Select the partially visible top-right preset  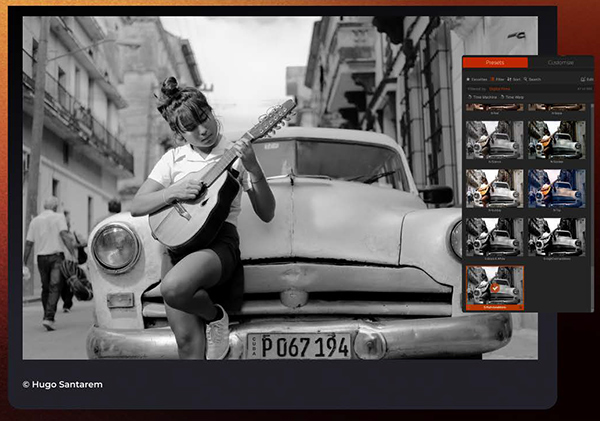(x=557, y=108)
